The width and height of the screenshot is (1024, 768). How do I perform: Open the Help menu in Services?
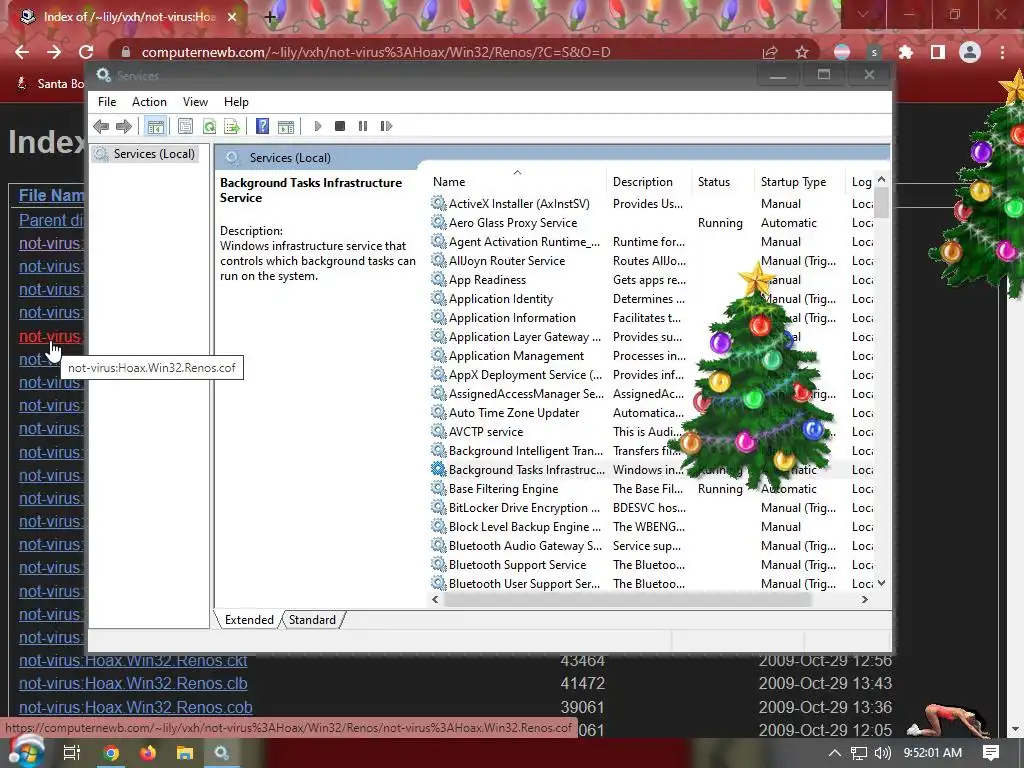point(236,102)
